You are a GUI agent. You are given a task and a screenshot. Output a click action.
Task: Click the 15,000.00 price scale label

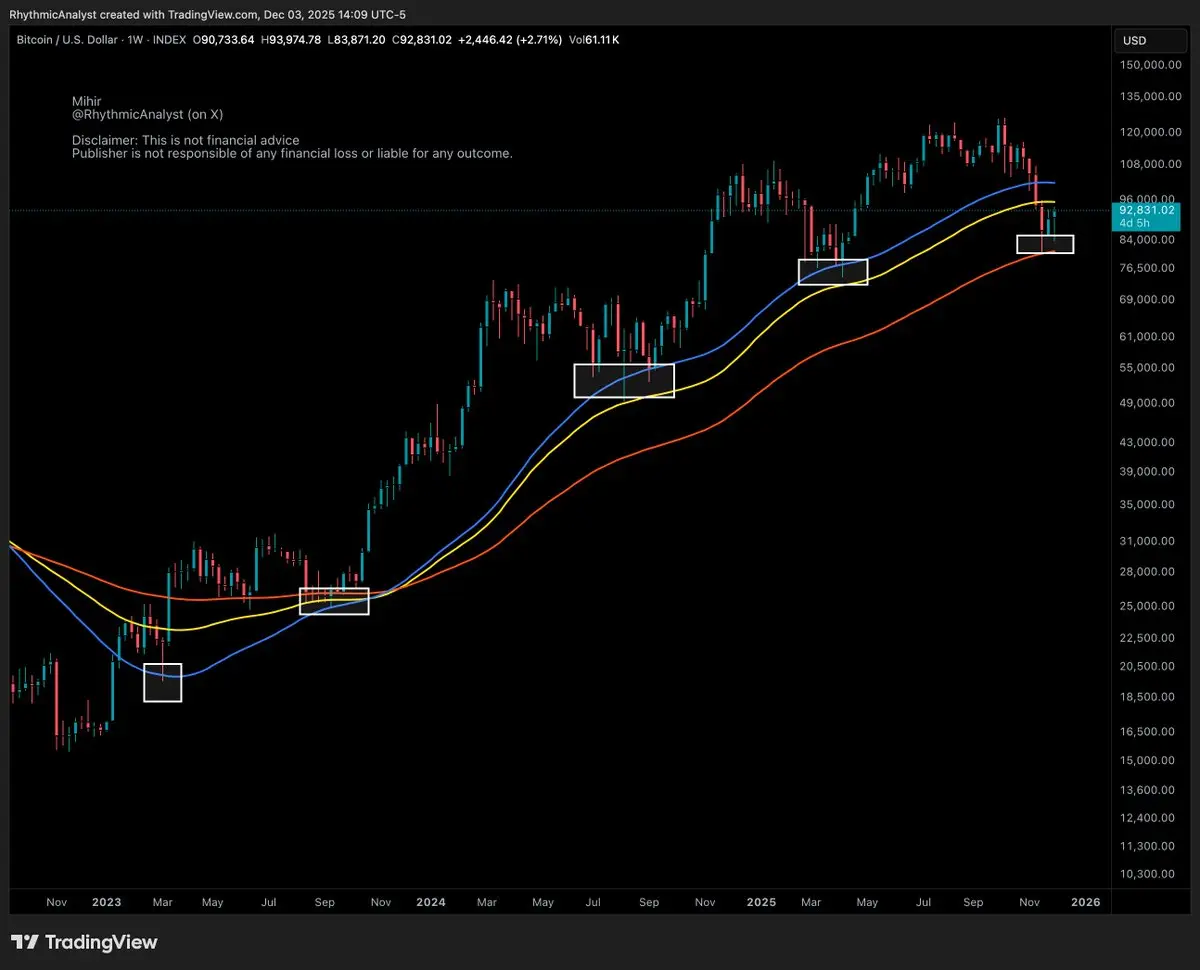click(x=1149, y=760)
